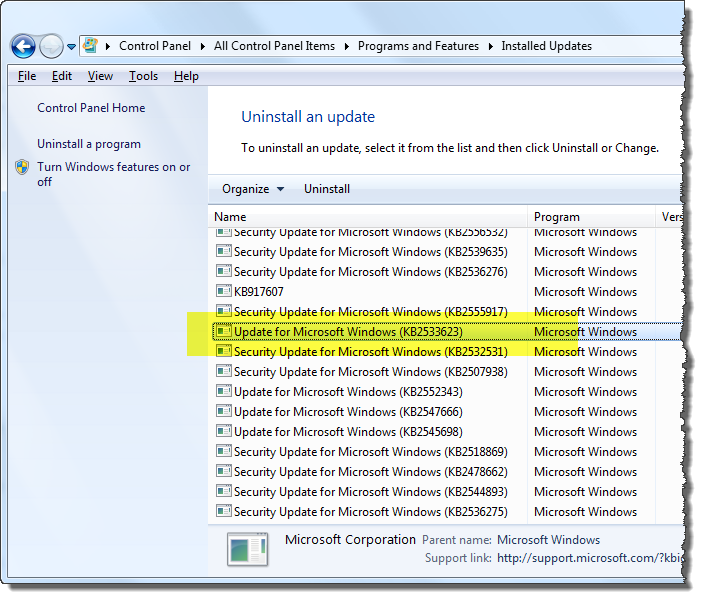Navigate to Control Panel breadcrumb
Image resolution: width=703 pixels, height=600 pixels.
[155, 46]
